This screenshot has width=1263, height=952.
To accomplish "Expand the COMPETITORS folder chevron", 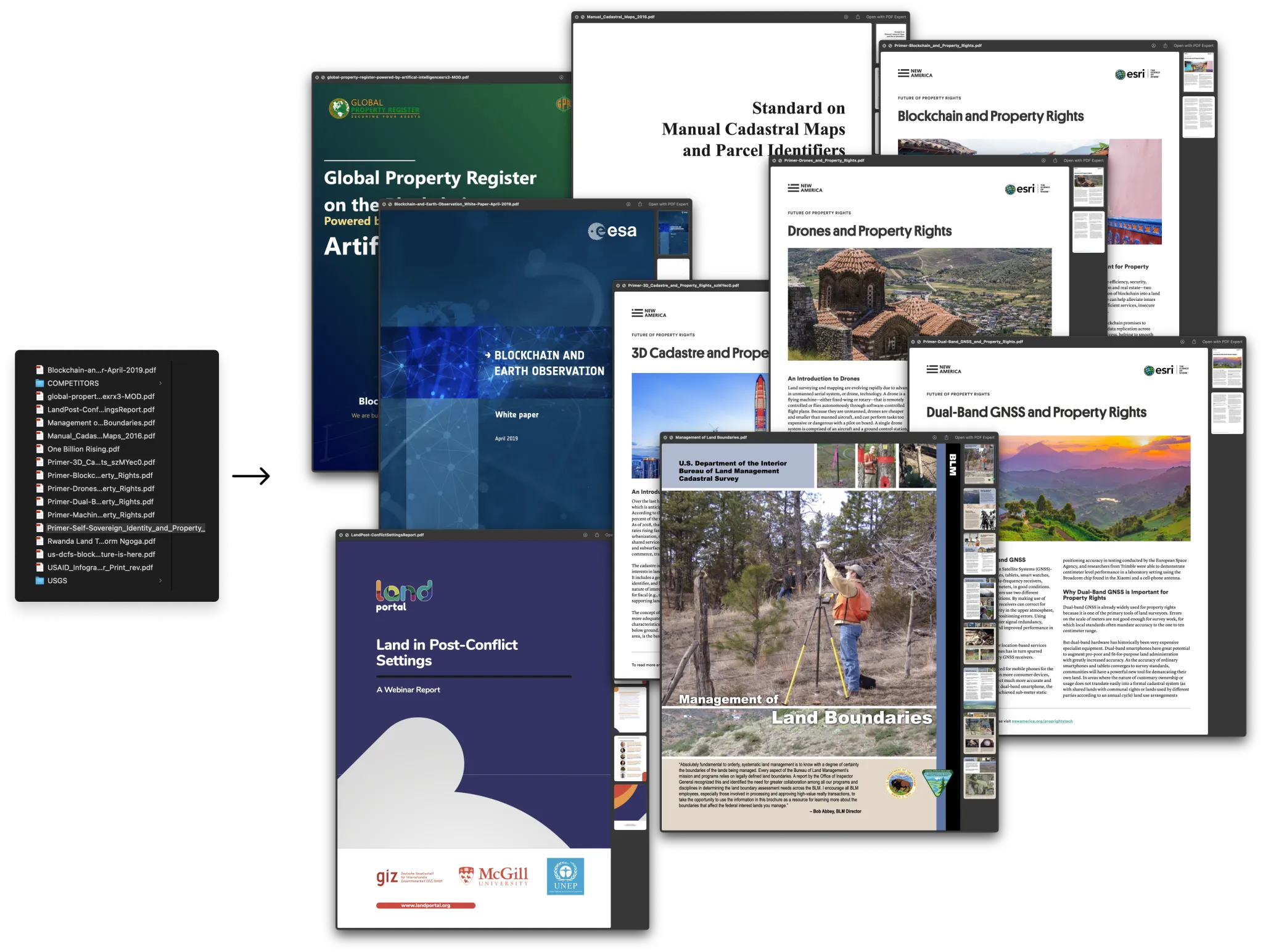I will click(160, 383).
